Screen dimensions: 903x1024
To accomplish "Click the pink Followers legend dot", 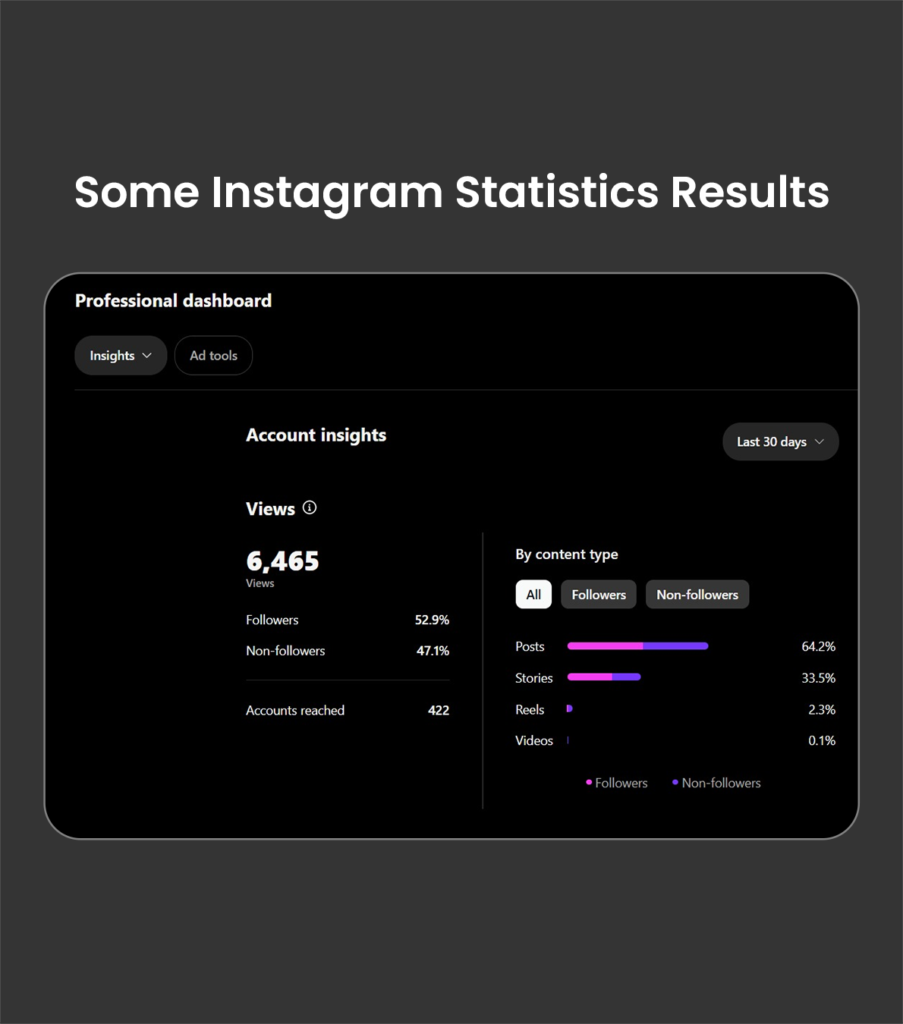I will point(589,782).
